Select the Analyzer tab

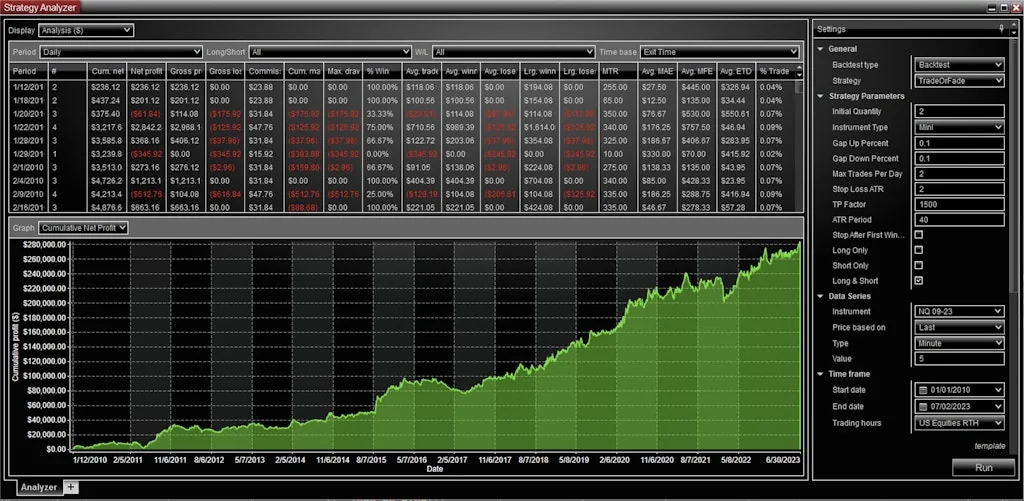[x=39, y=487]
